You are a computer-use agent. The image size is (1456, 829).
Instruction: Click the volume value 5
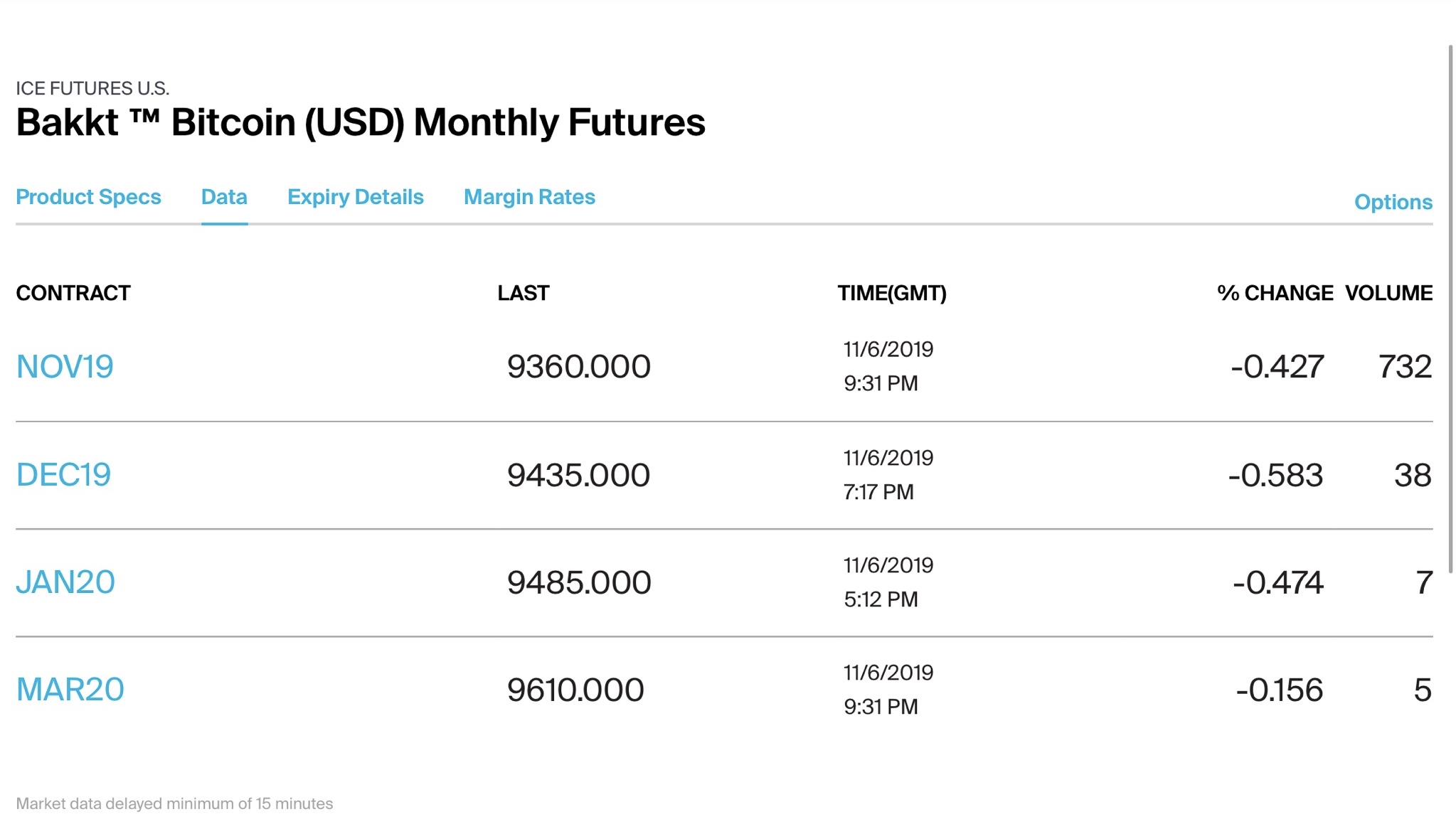click(1423, 690)
